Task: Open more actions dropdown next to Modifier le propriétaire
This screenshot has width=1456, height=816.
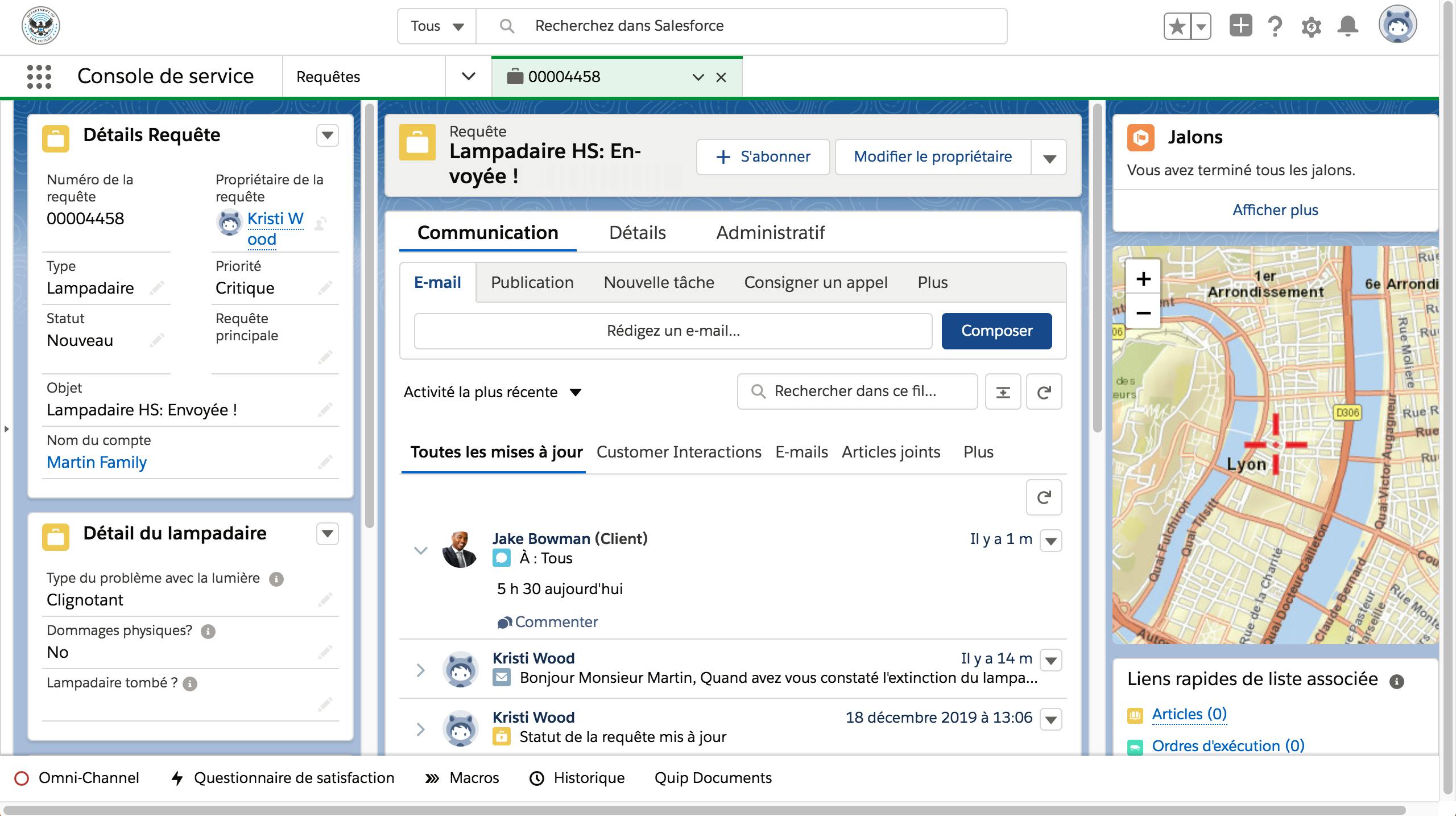Action: coord(1049,158)
